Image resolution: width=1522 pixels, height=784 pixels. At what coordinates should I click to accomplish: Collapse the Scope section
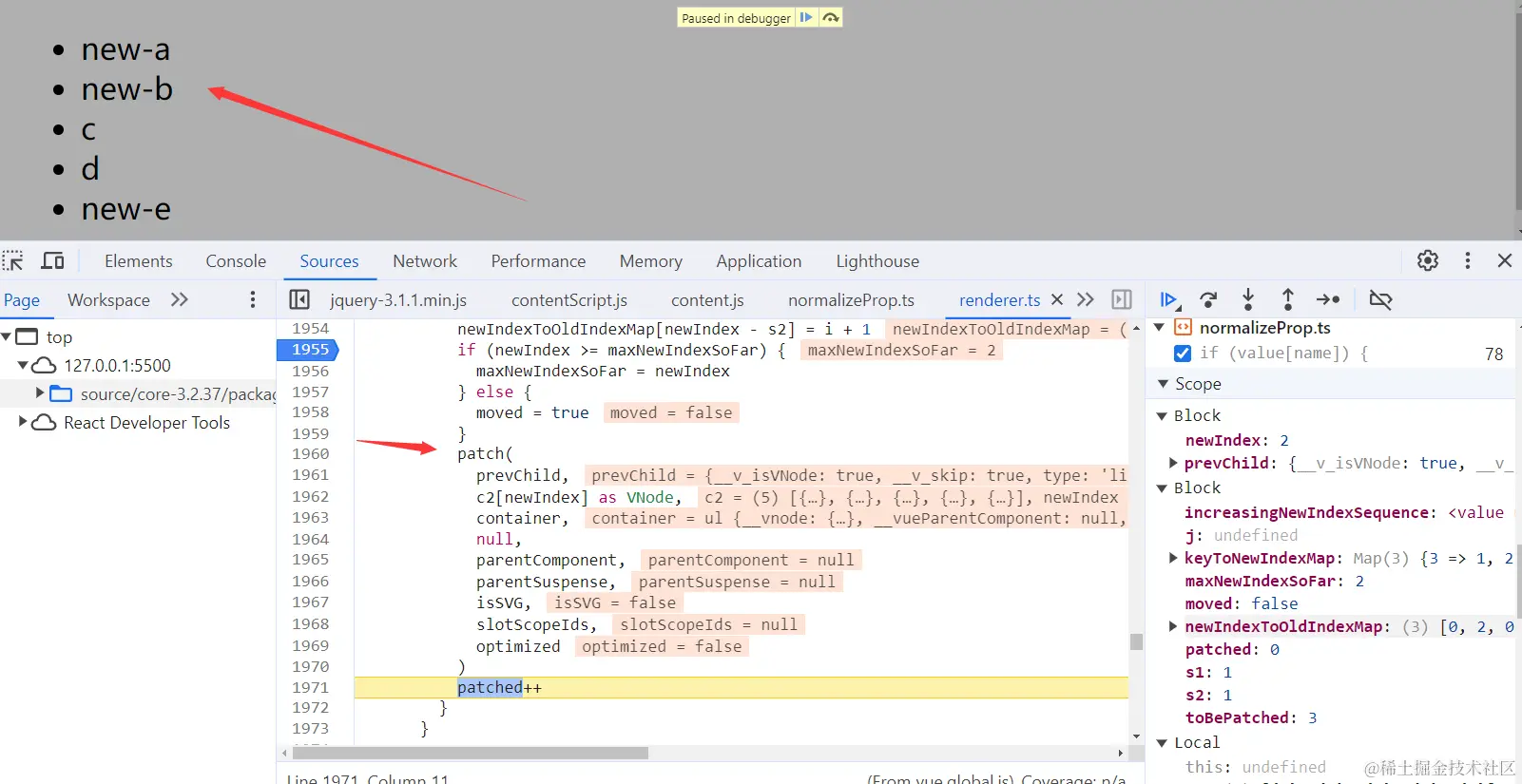pos(1163,384)
